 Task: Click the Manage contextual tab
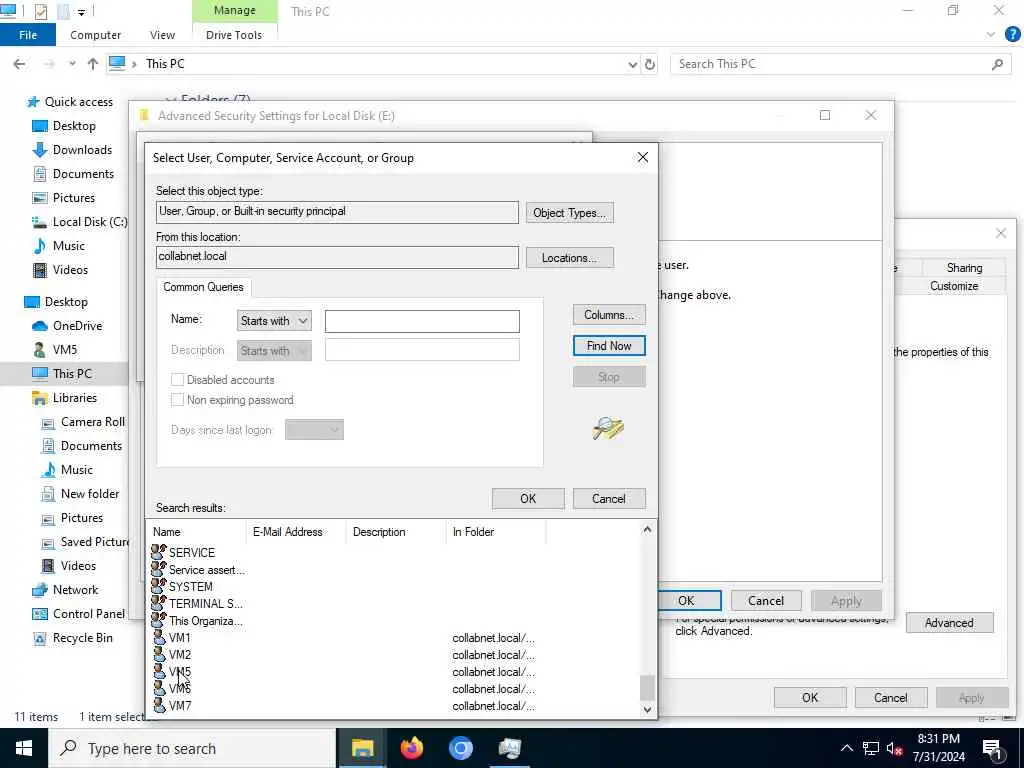pos(234,10)
